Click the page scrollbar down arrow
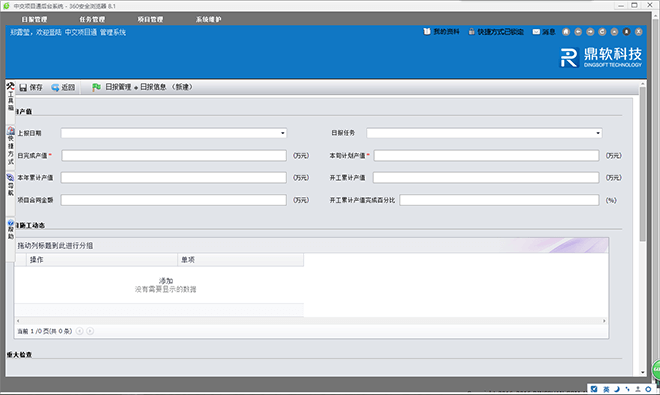 tap(642, 372)
